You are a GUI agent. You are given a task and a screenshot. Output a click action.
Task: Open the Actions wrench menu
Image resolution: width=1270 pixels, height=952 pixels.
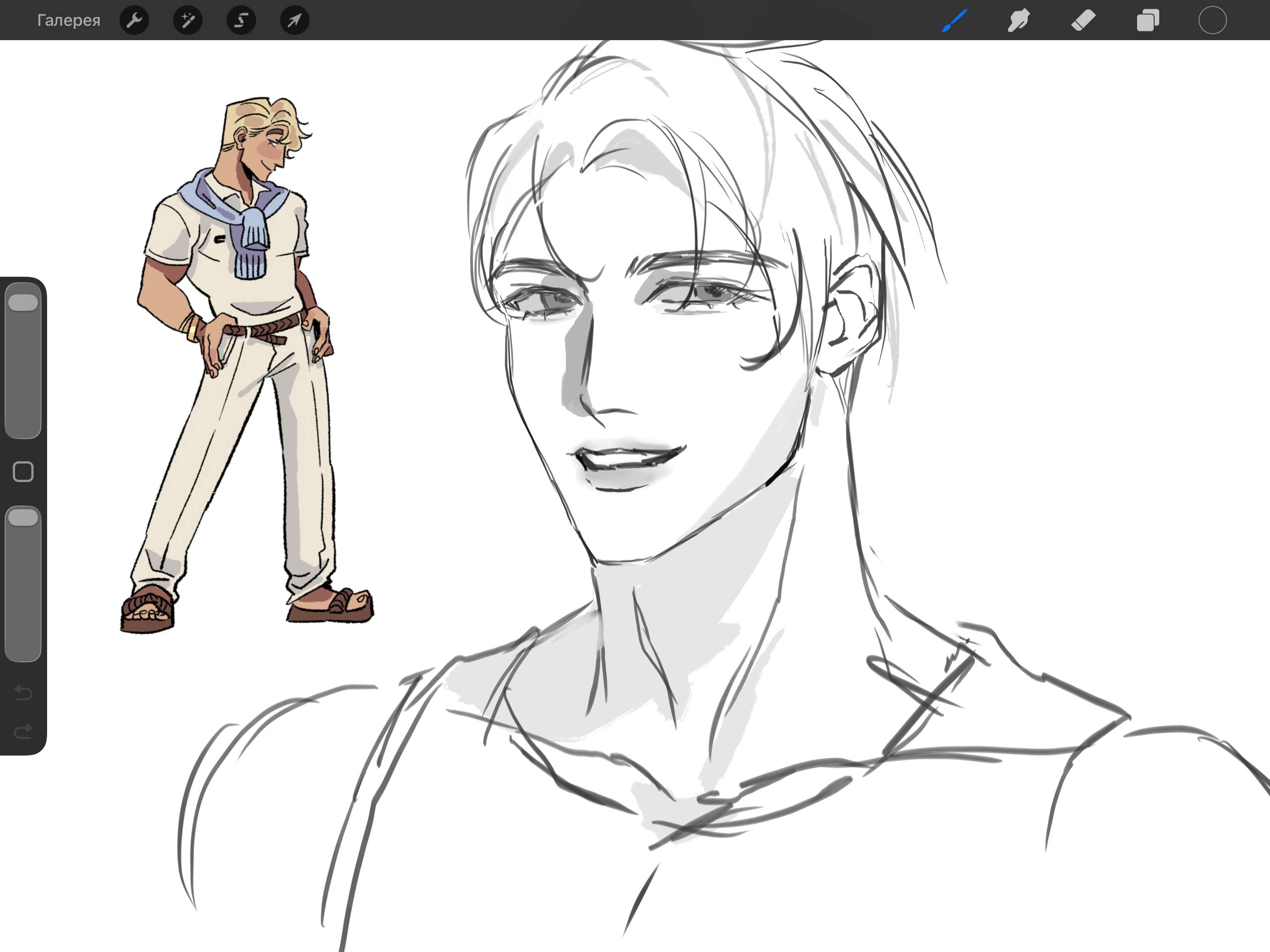pos(134,21)
